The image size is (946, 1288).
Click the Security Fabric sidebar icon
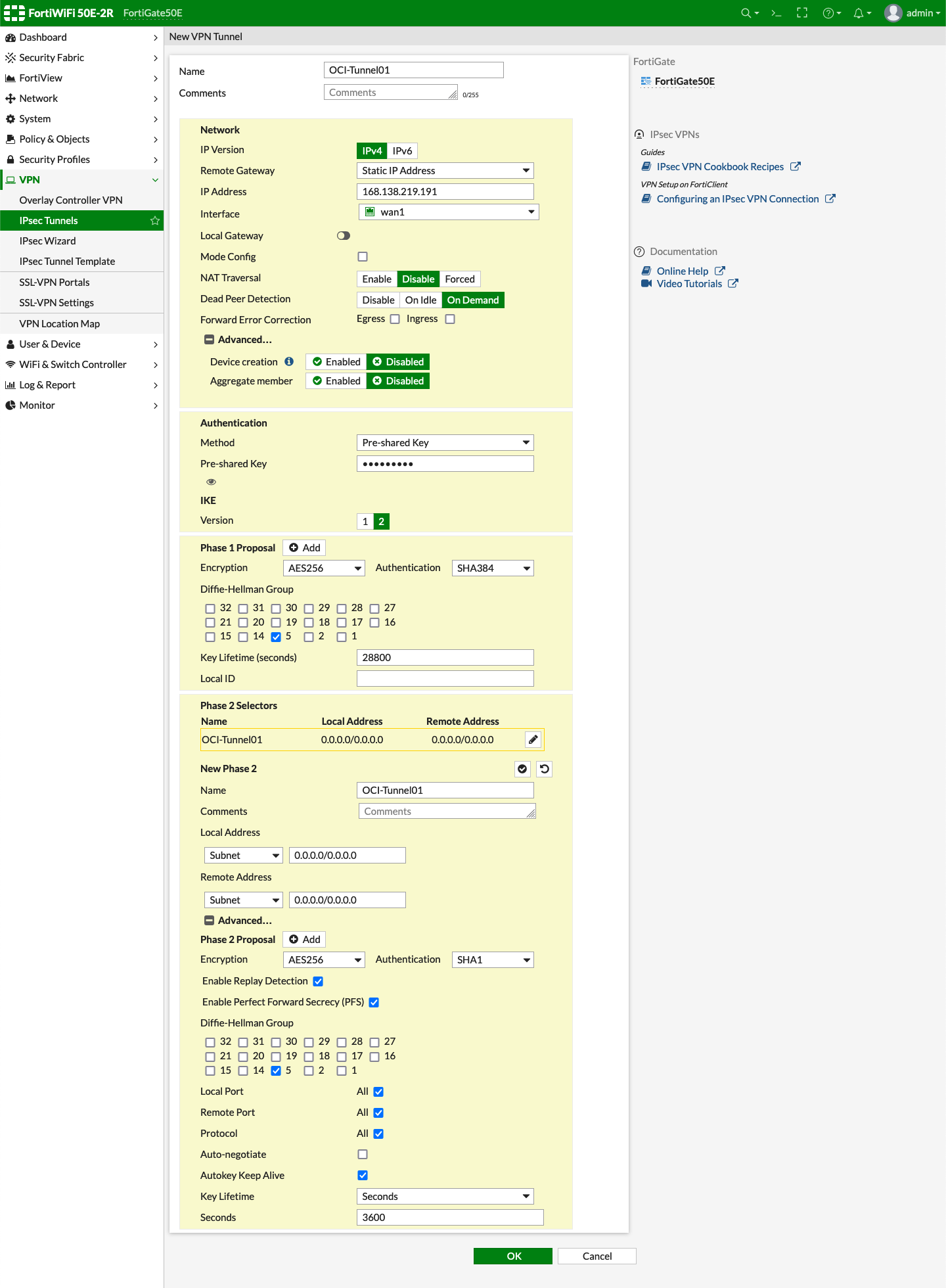[x=11, y=58]
